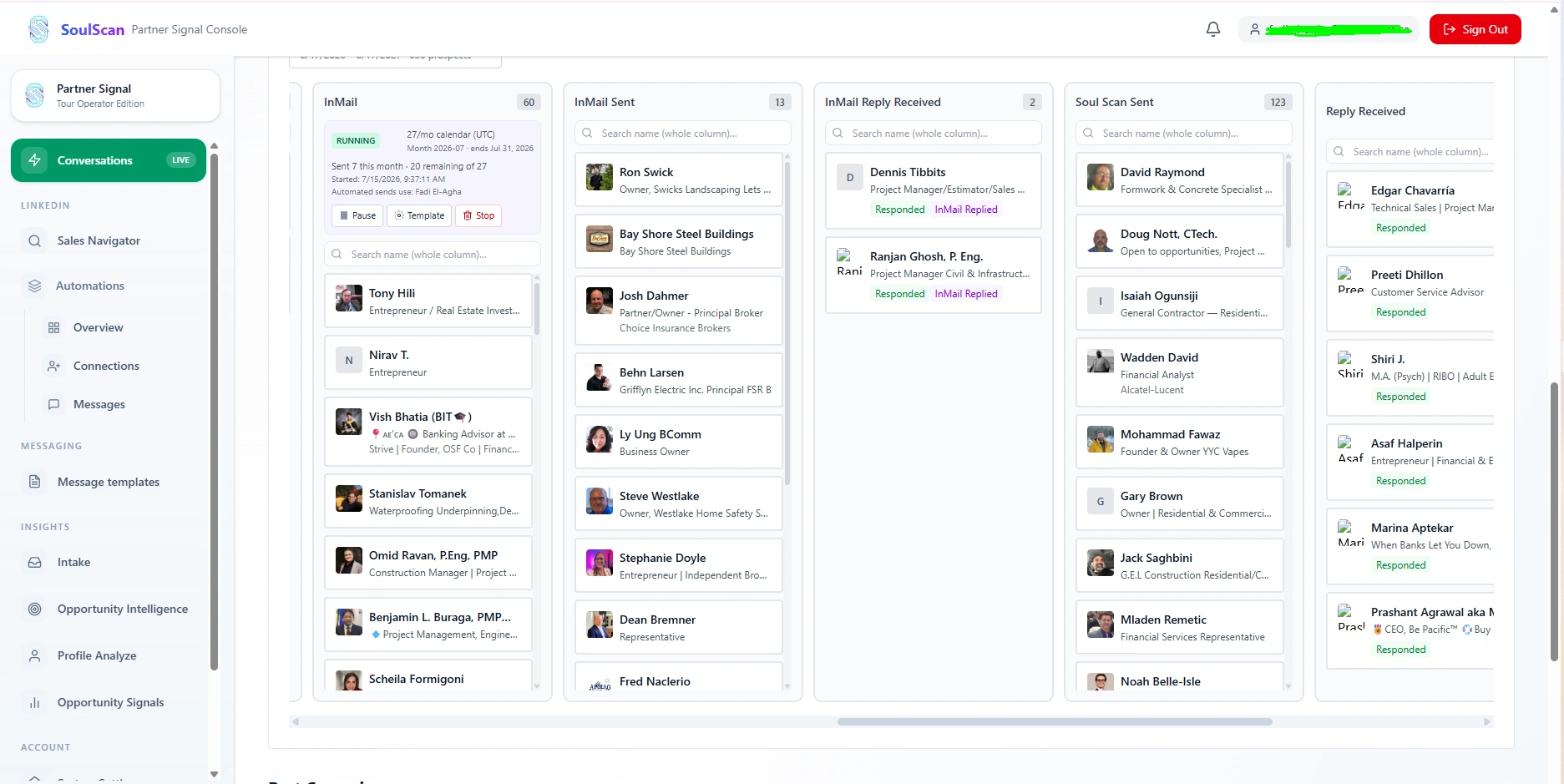1564x784 pixels.
Task: Click the Messages chat bubble icon
Action: point(53,404)
